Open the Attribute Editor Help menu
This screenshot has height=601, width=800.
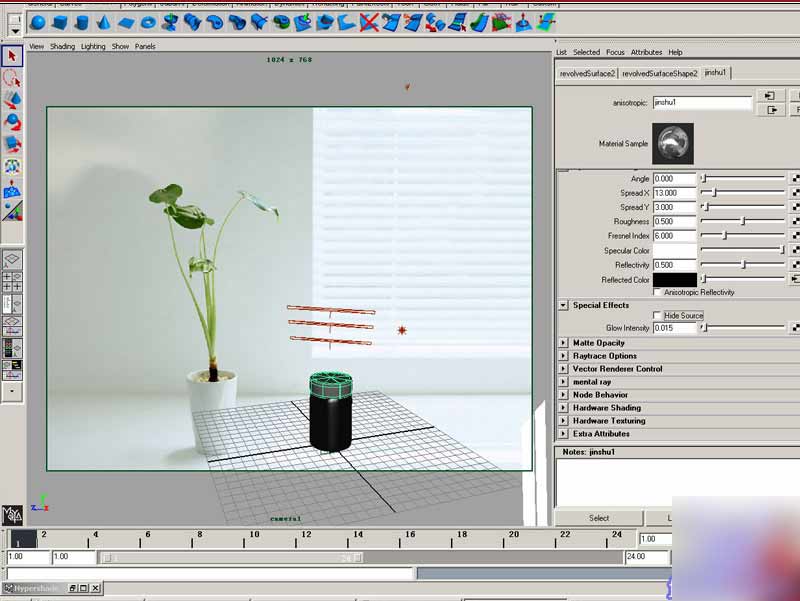(675, 52)
